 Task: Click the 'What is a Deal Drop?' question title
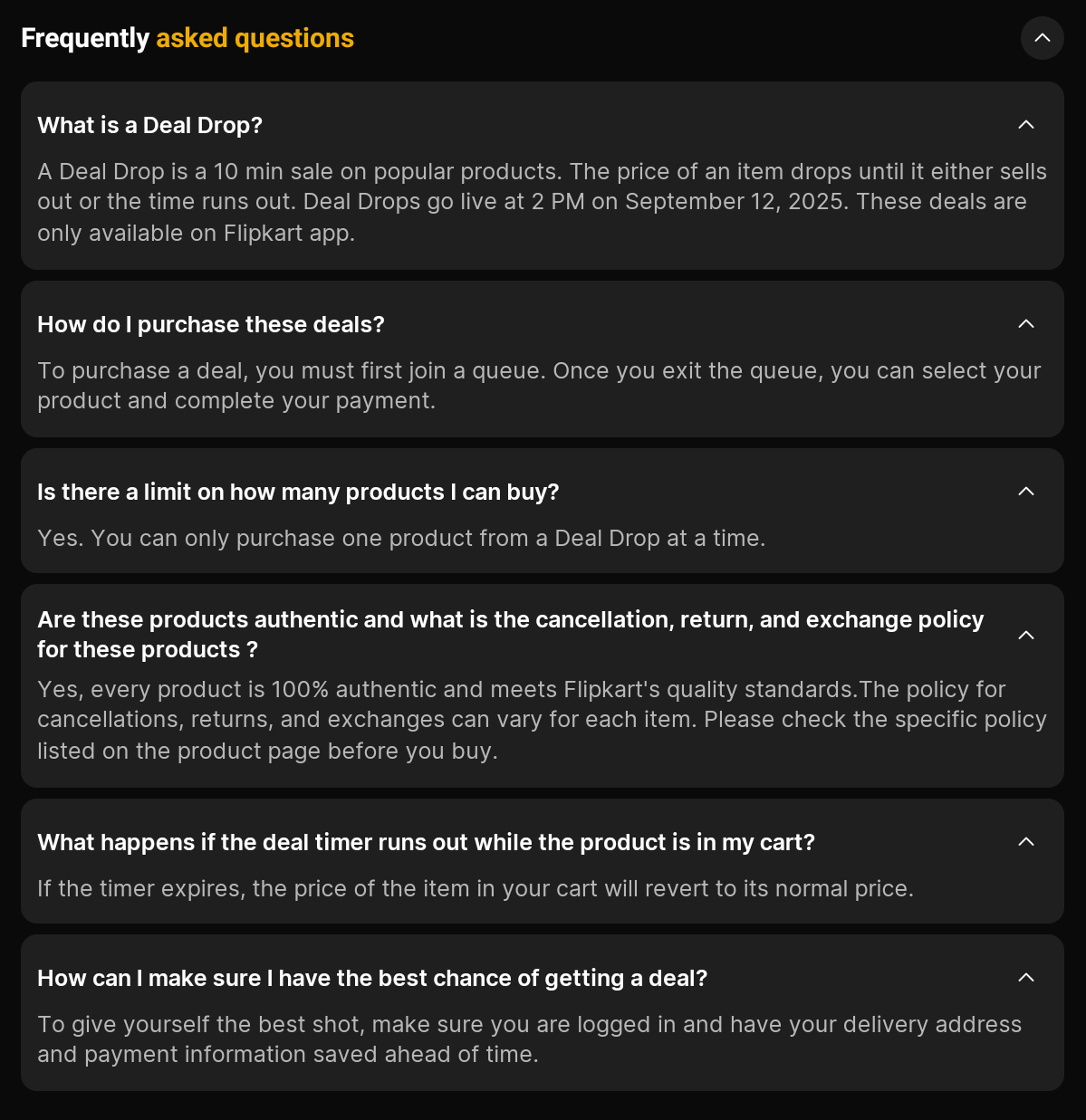point(150,125)
